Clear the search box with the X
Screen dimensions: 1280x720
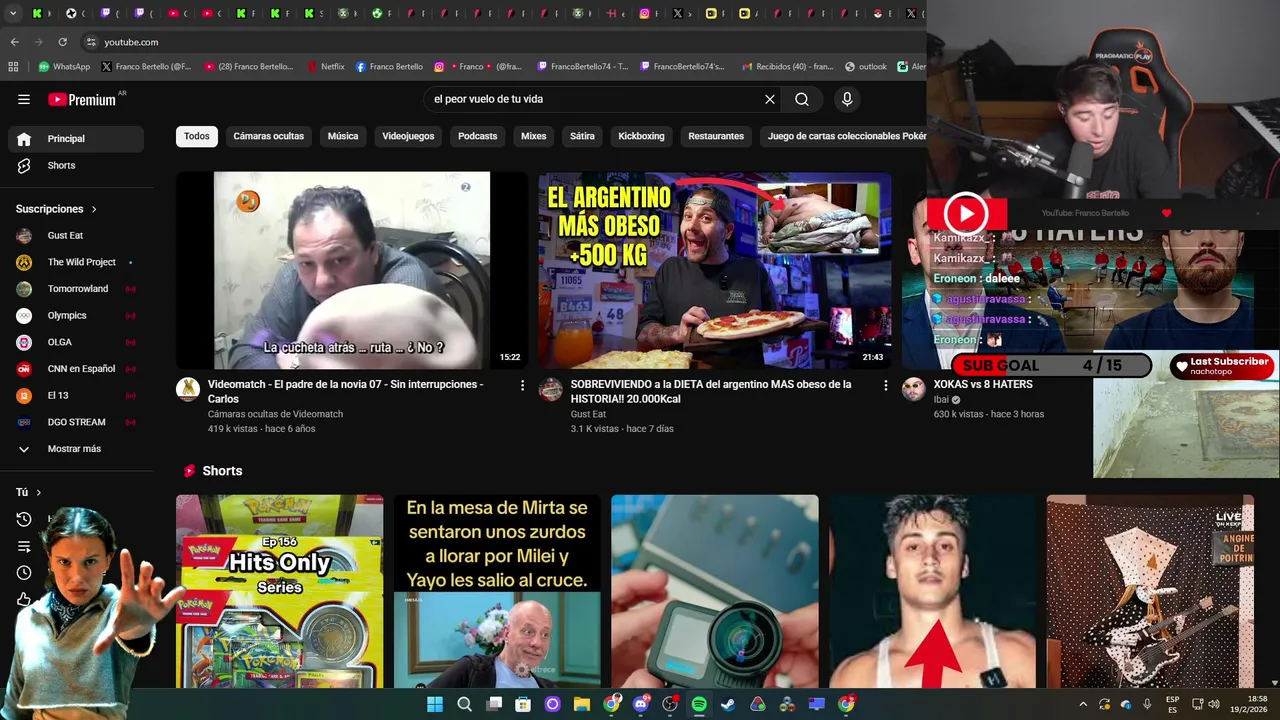770,99
